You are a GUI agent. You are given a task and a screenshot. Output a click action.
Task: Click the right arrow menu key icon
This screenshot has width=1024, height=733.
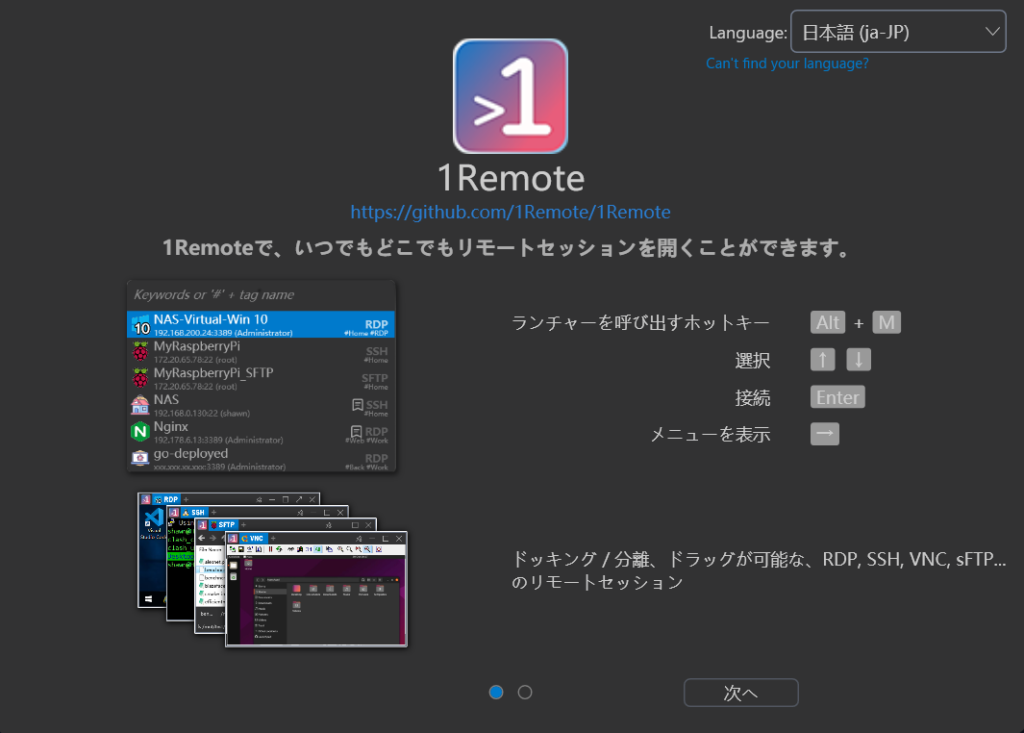pyautogui.click(x=824, y=434)
